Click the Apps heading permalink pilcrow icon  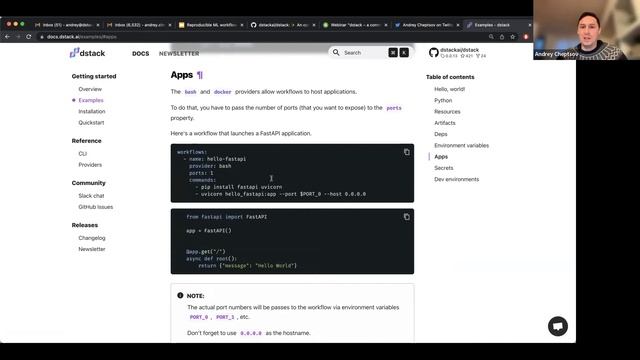click(x=200, y=75)
